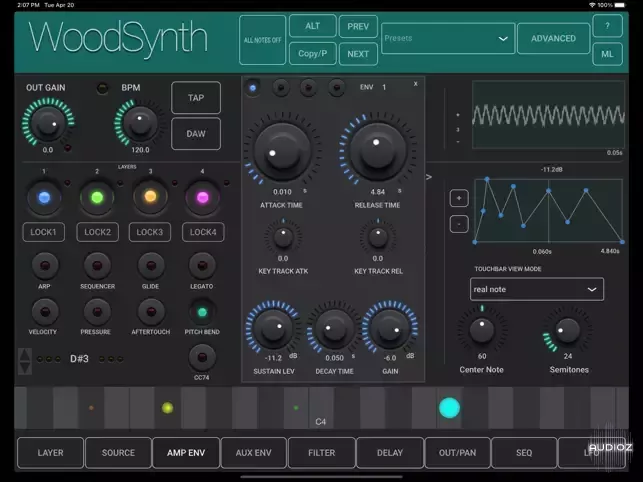Open the Presets dropdown
Image resolution: width=643 pixels, height=482 pixels.
pyautogui.click(x=448, y=39)
